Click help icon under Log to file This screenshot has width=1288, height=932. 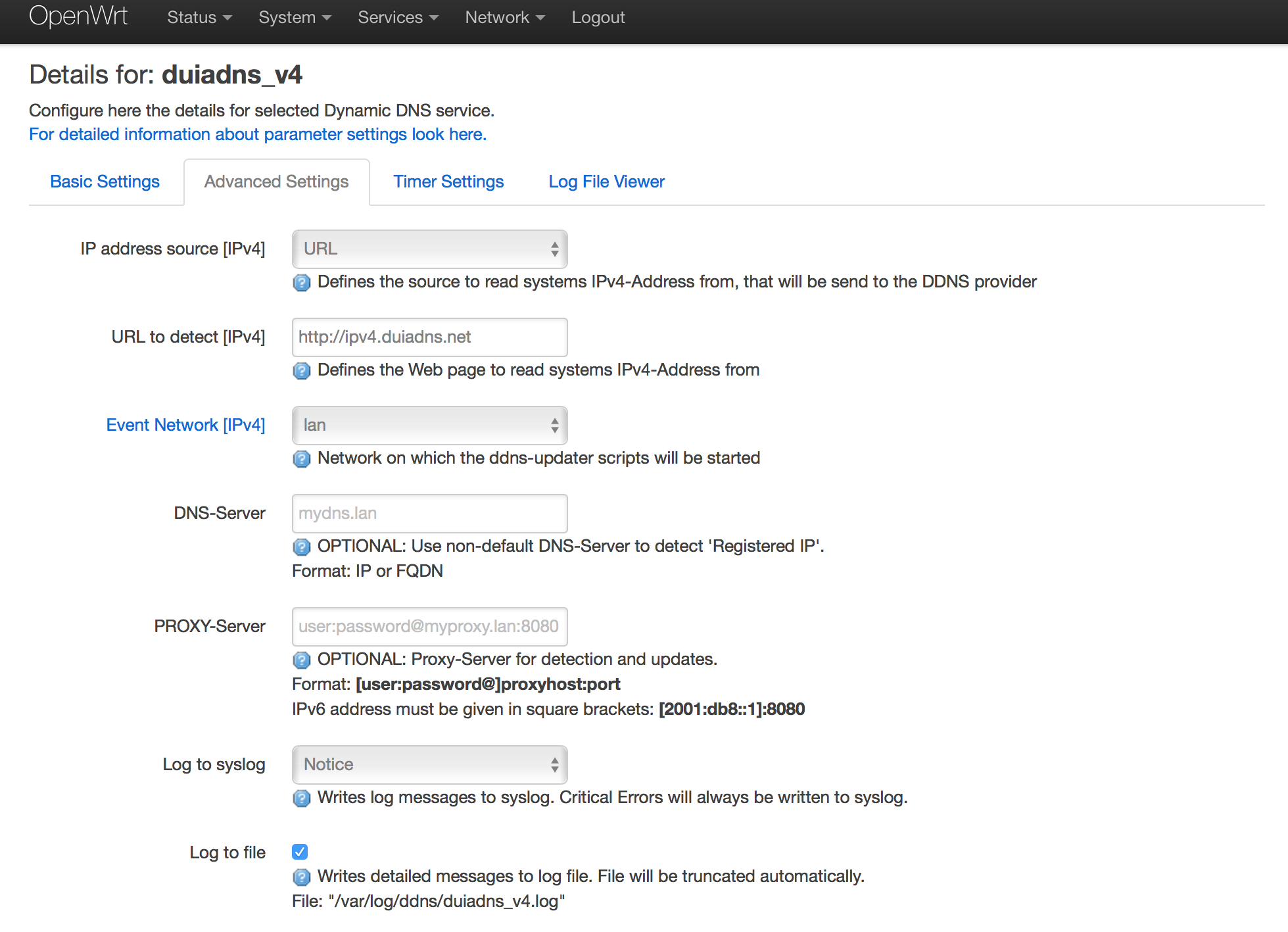302,877
